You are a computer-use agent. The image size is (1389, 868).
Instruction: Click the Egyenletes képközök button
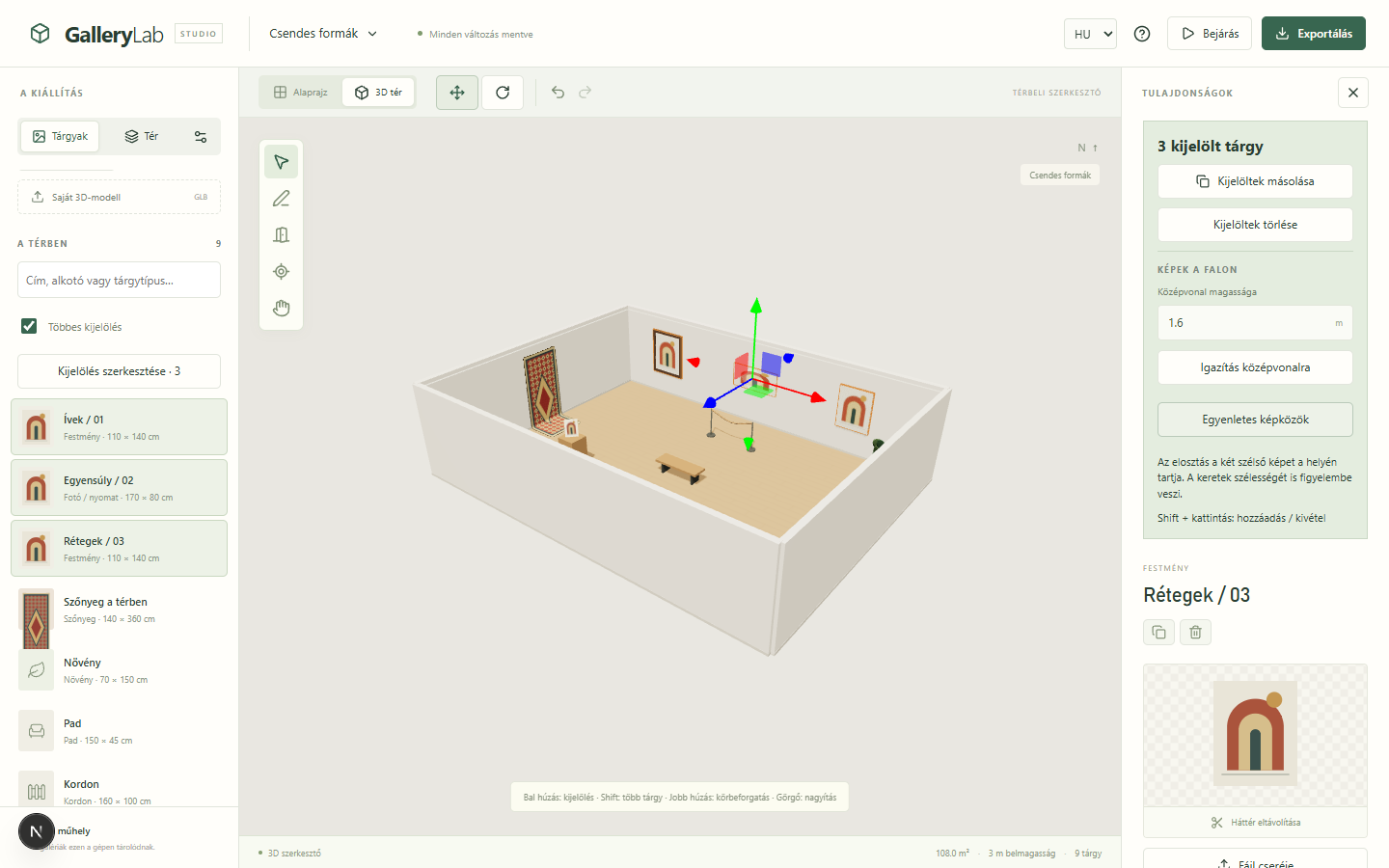[x=1255, y=420]
